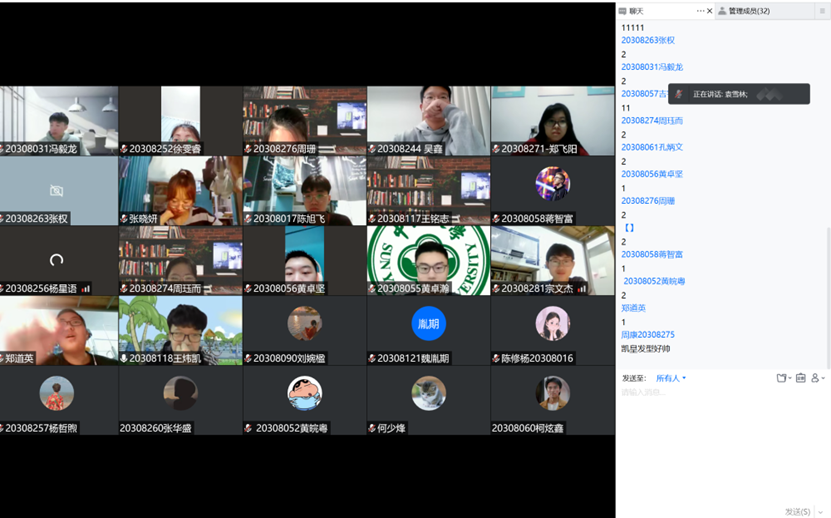
Task: Click 魏胤期's blue circular avatar
Action: click(x=429, y=323)
